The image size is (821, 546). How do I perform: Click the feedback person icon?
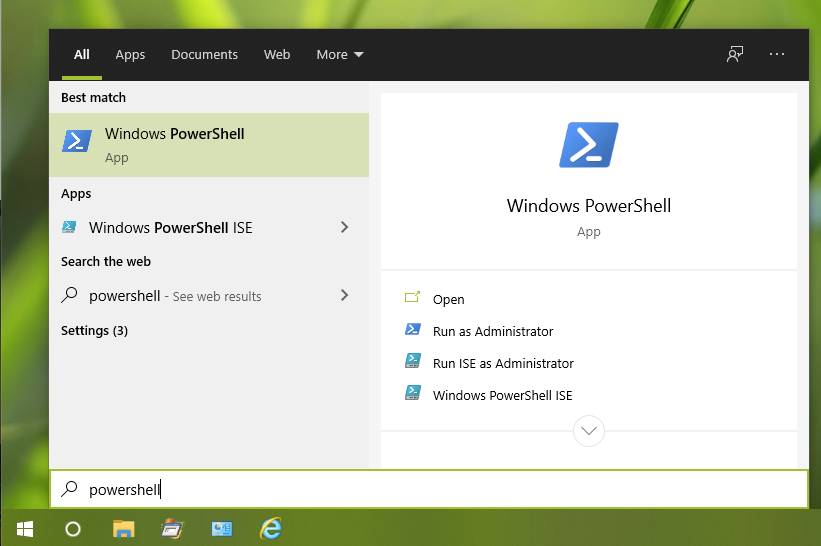pos(735,54)
